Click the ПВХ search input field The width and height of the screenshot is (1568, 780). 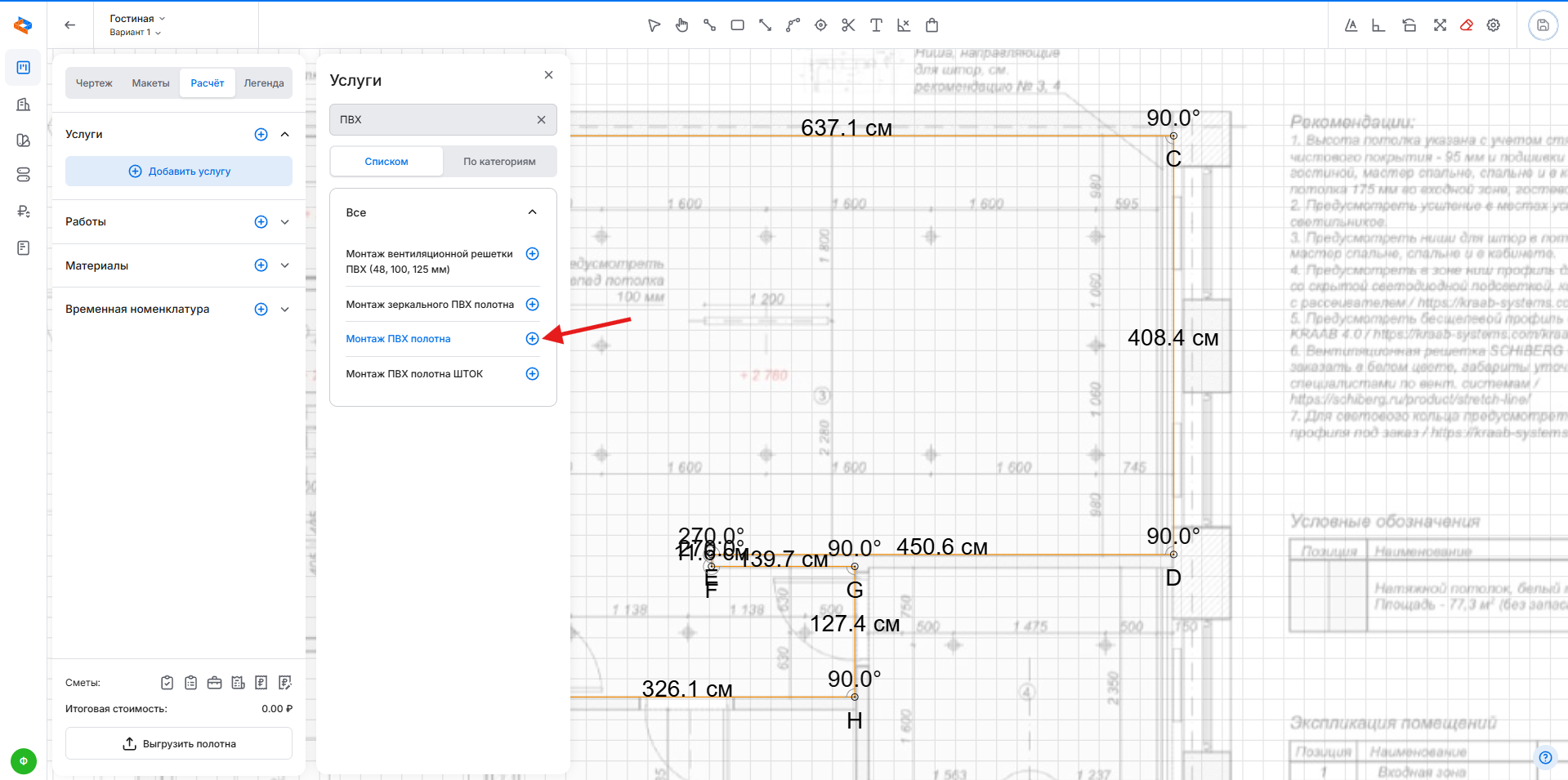433,120
